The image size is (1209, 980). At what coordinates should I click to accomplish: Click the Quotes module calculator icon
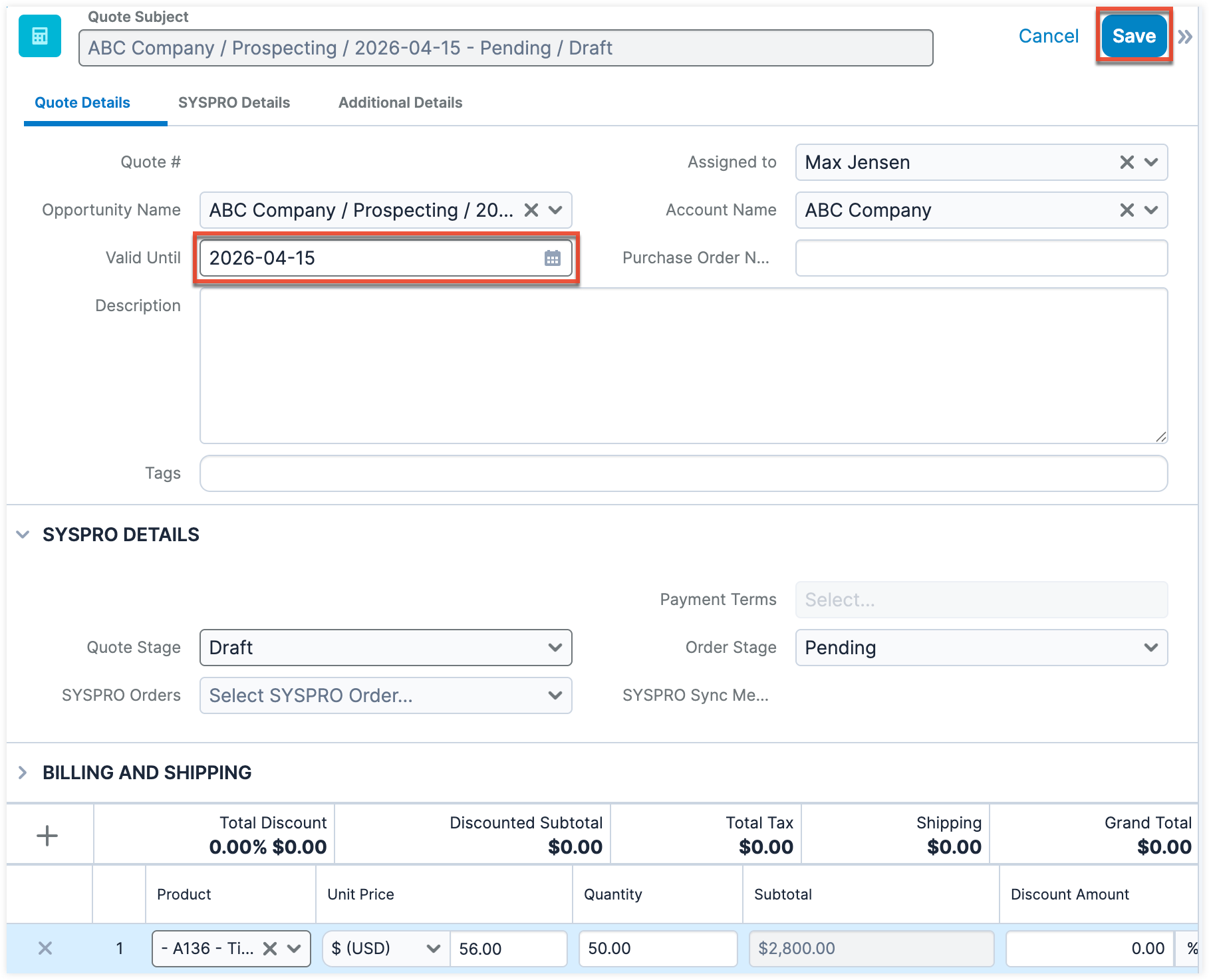point(40,36)
